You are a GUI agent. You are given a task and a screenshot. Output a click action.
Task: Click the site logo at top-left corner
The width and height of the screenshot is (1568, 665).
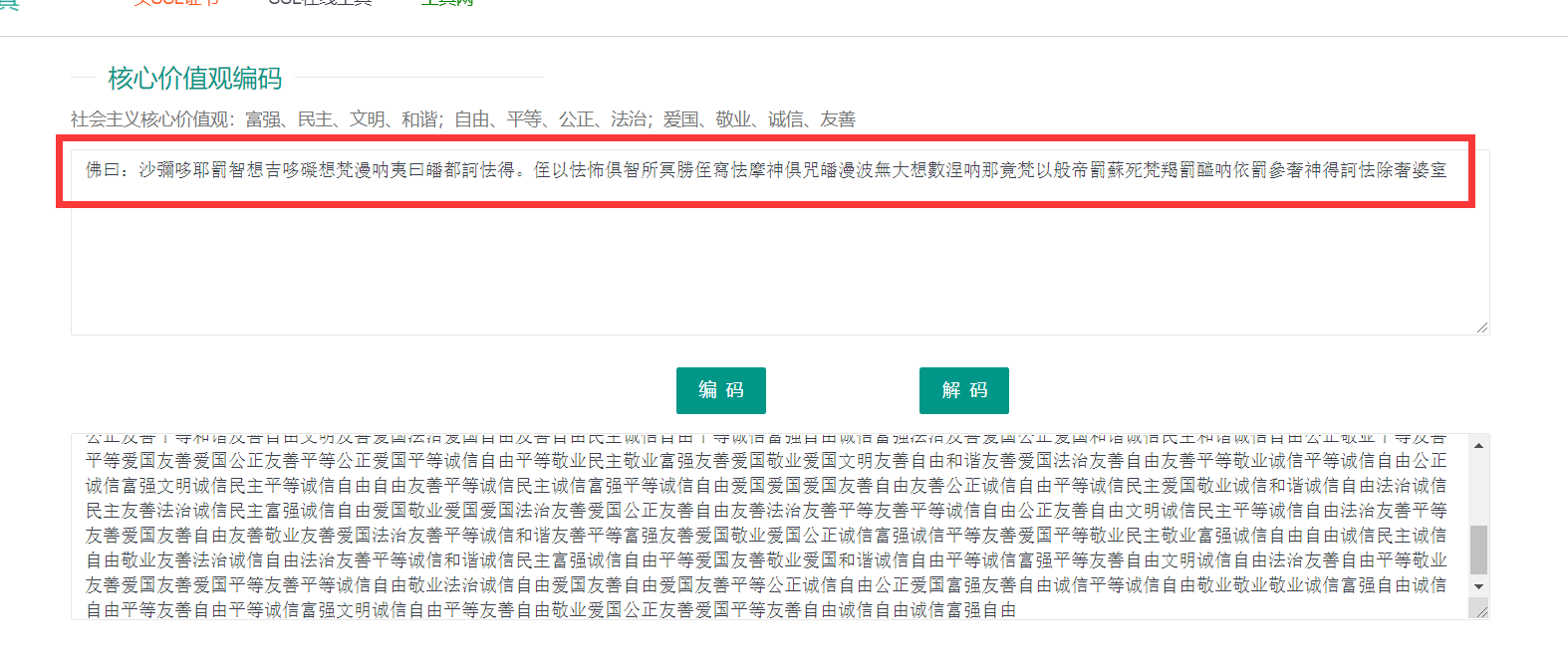pos(9,4)
